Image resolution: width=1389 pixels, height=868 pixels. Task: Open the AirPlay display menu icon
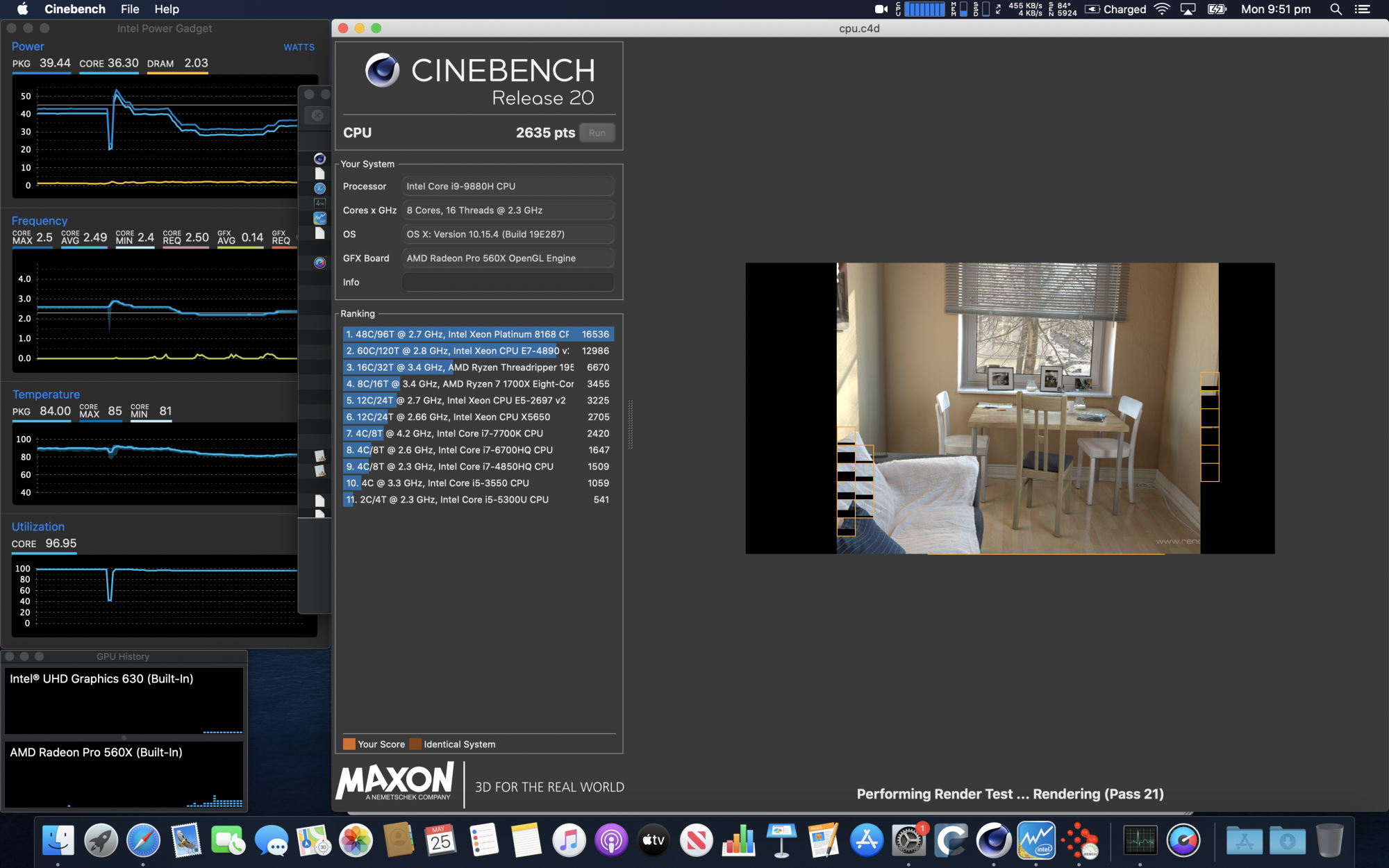1188,9
